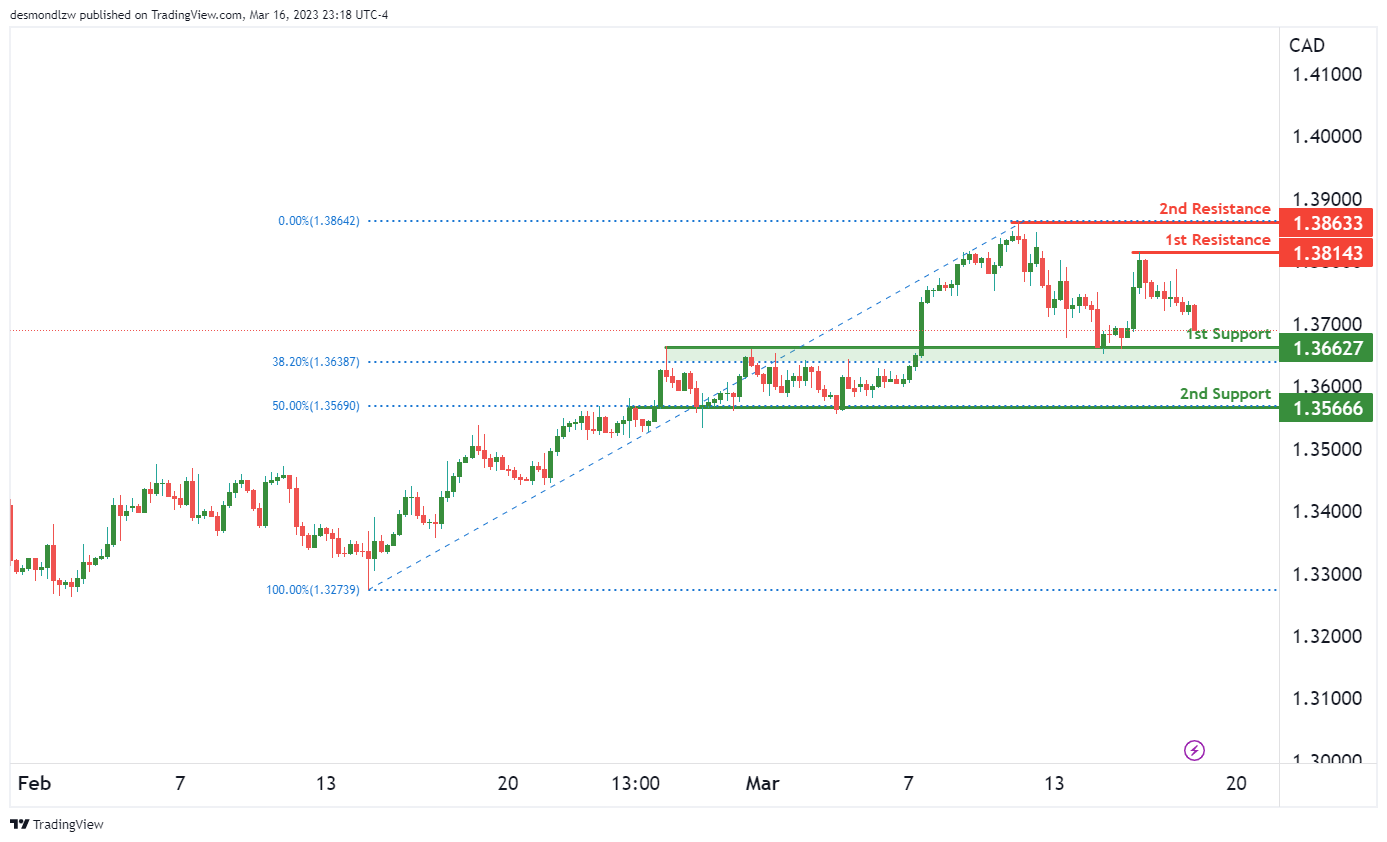Click the purple lightning bolt icon
Image resolution: width=1387 pixels, height=842 pixels.
point(1194,749)
